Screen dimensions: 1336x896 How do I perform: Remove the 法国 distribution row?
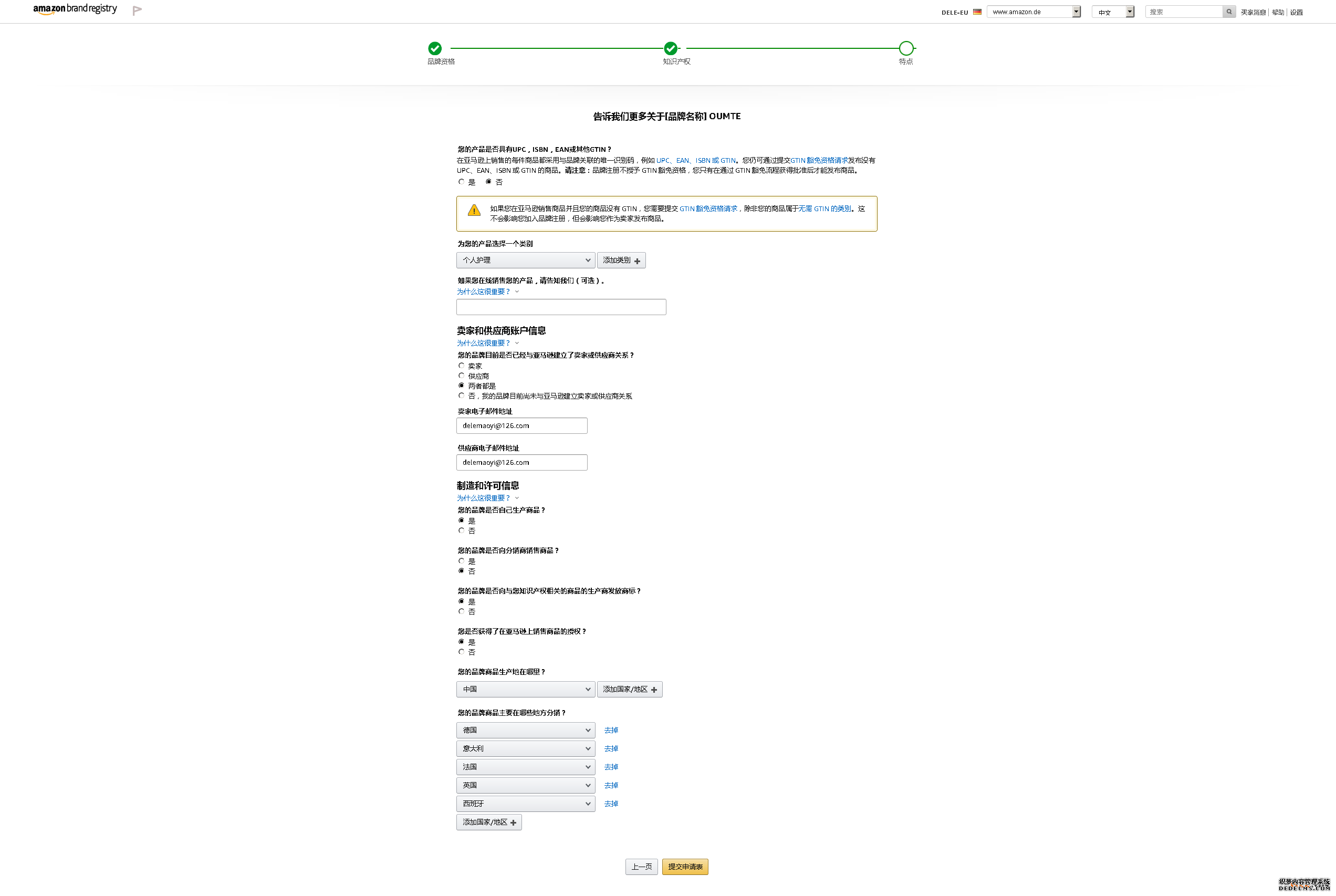pyautogui.click(x=611, y=767)
